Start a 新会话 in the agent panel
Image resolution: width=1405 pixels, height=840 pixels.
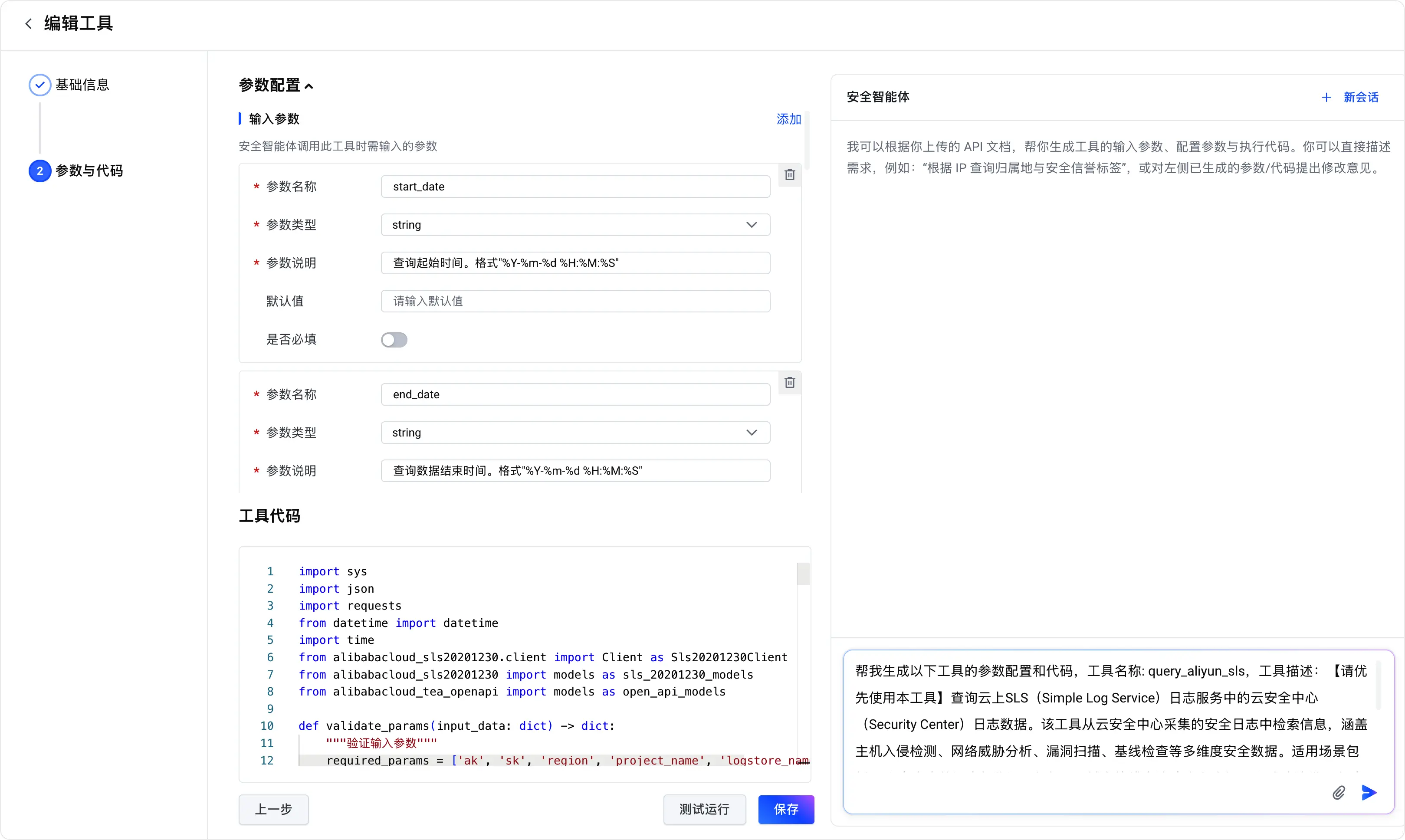pyautogui.click(x=1361, y=97)
